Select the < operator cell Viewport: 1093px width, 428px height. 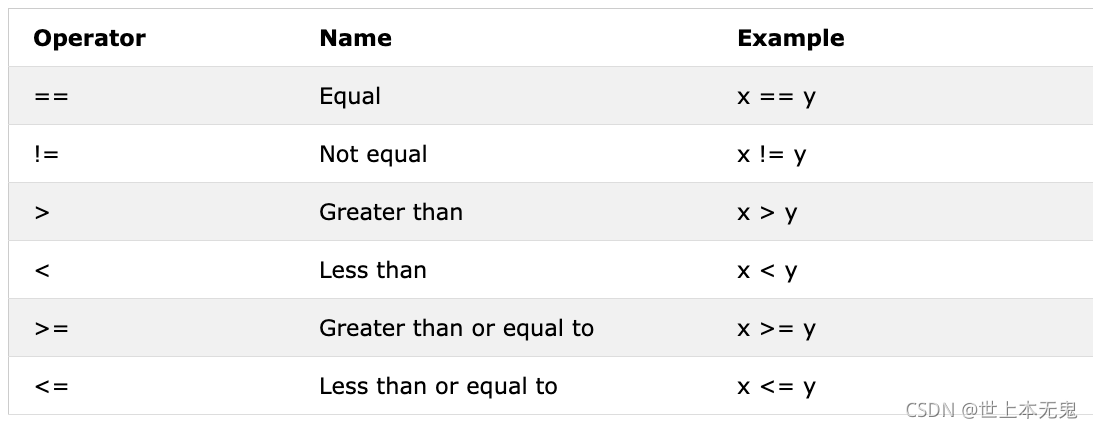[x=42, y=270]
